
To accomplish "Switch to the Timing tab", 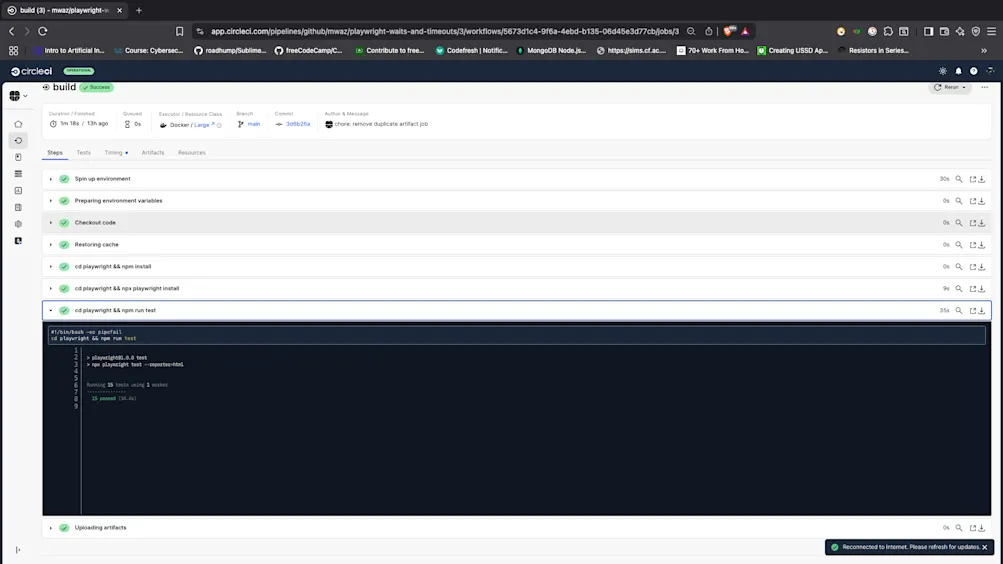I will (115, 153).
